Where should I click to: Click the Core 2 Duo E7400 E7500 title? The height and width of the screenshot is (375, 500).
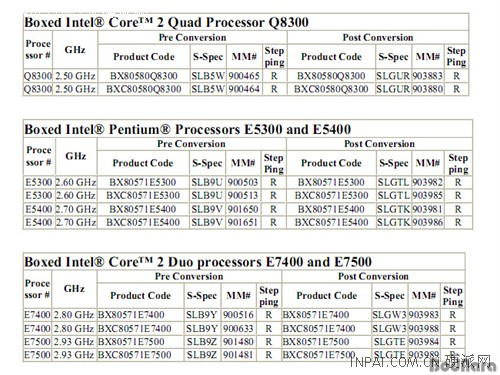pos(198,262)
